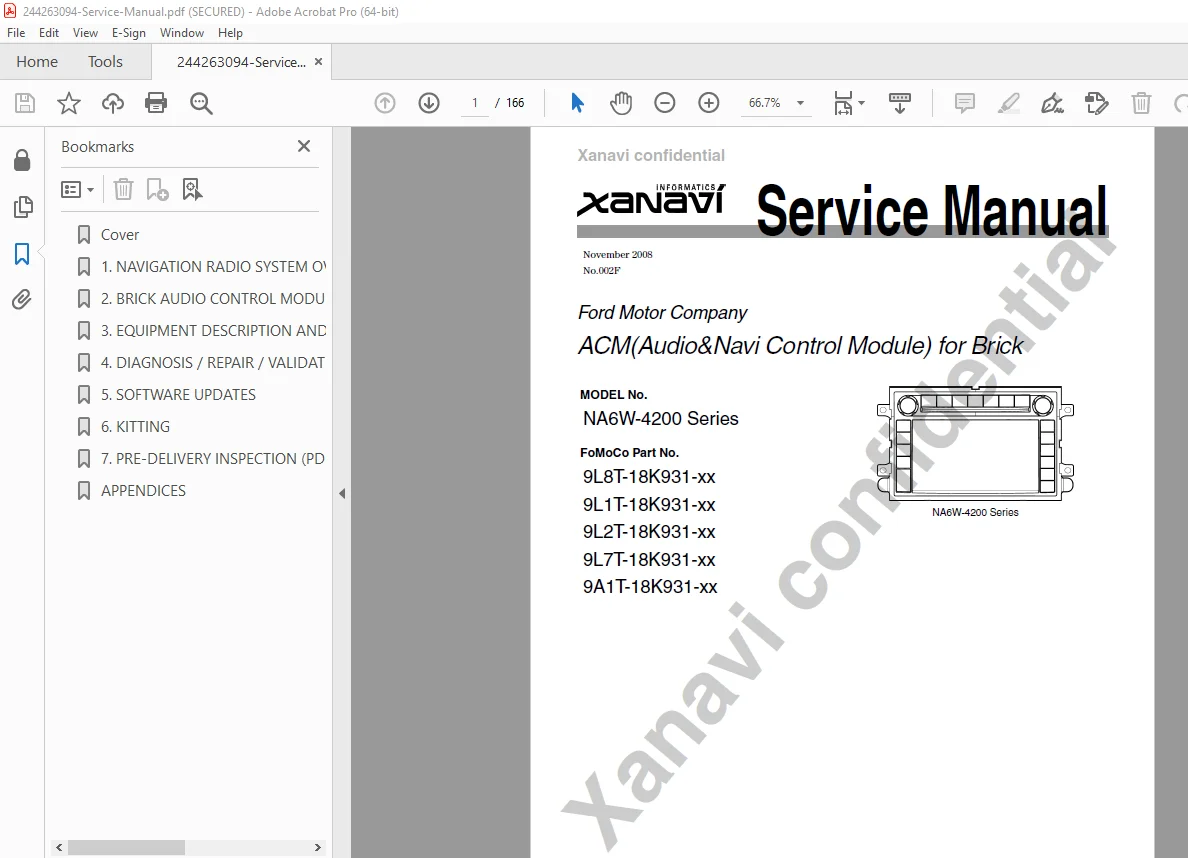1188x858 pixels.
Task: Open bookmark 7. Pre-Delivery Inspection
Action: pos(213,459)
